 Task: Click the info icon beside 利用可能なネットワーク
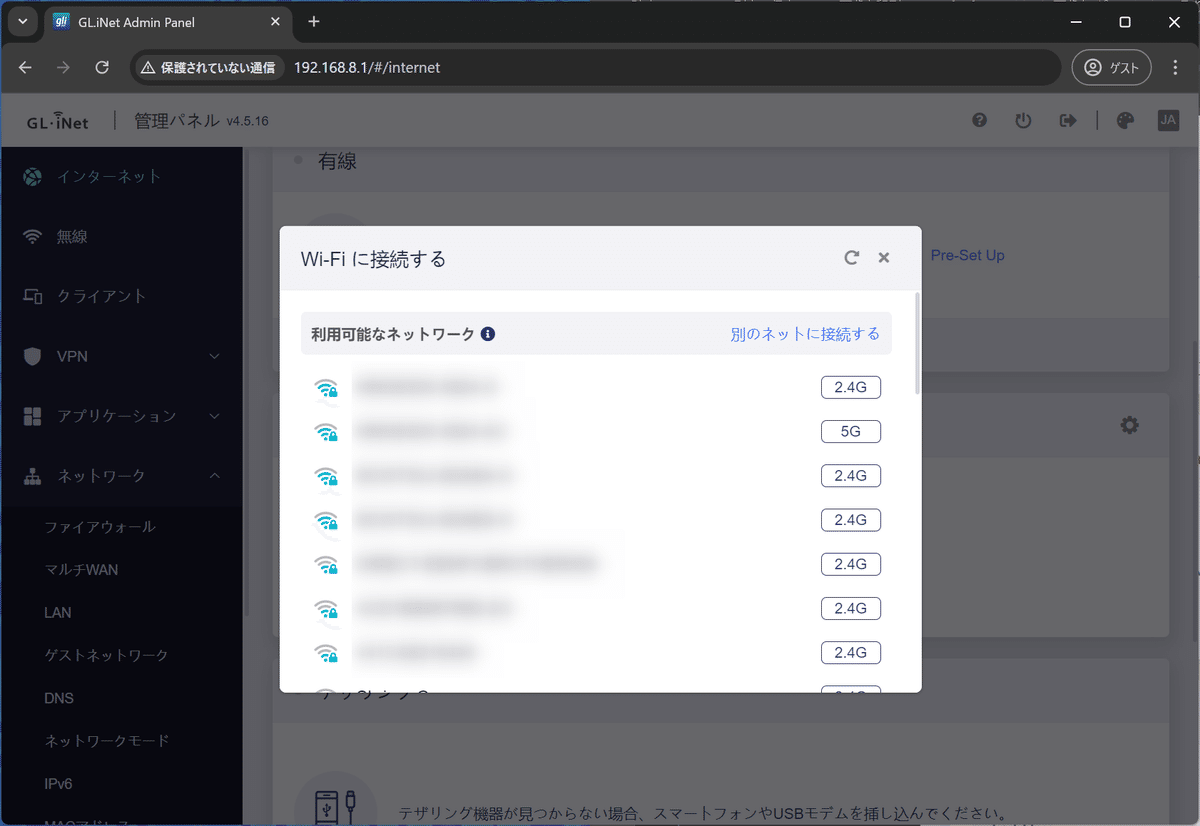tap(487, 334)
